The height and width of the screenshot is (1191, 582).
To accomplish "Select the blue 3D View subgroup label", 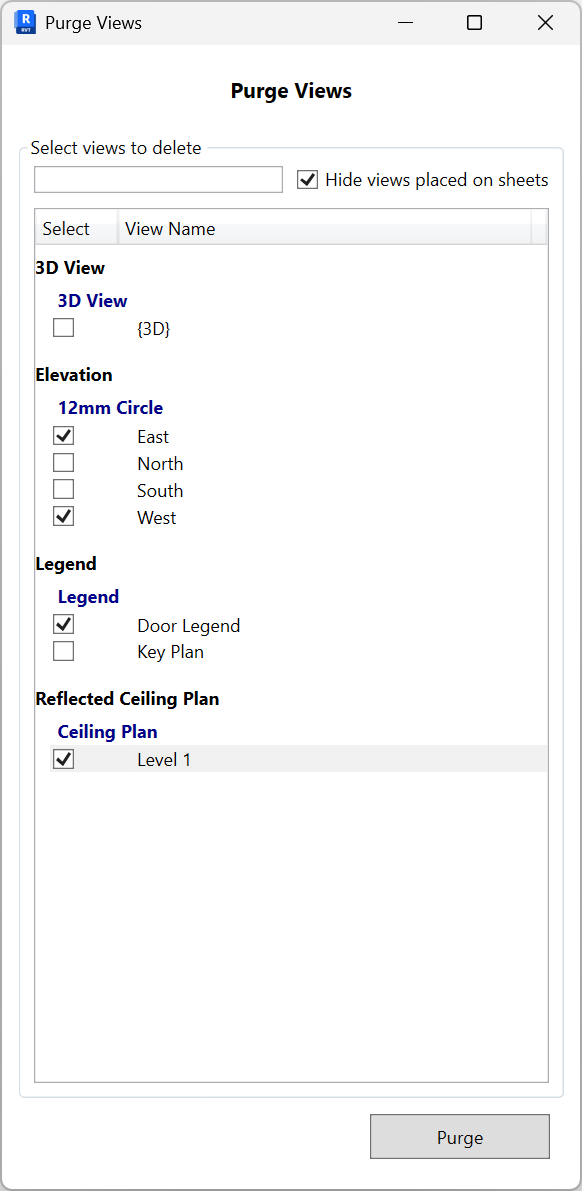I will [x=92, y=300].
